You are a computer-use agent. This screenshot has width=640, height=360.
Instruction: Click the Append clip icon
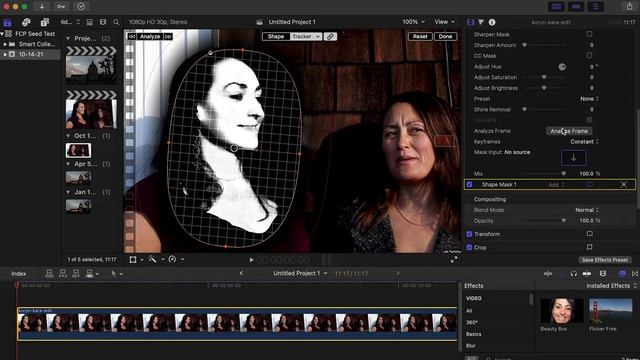[x=76, y=273]
